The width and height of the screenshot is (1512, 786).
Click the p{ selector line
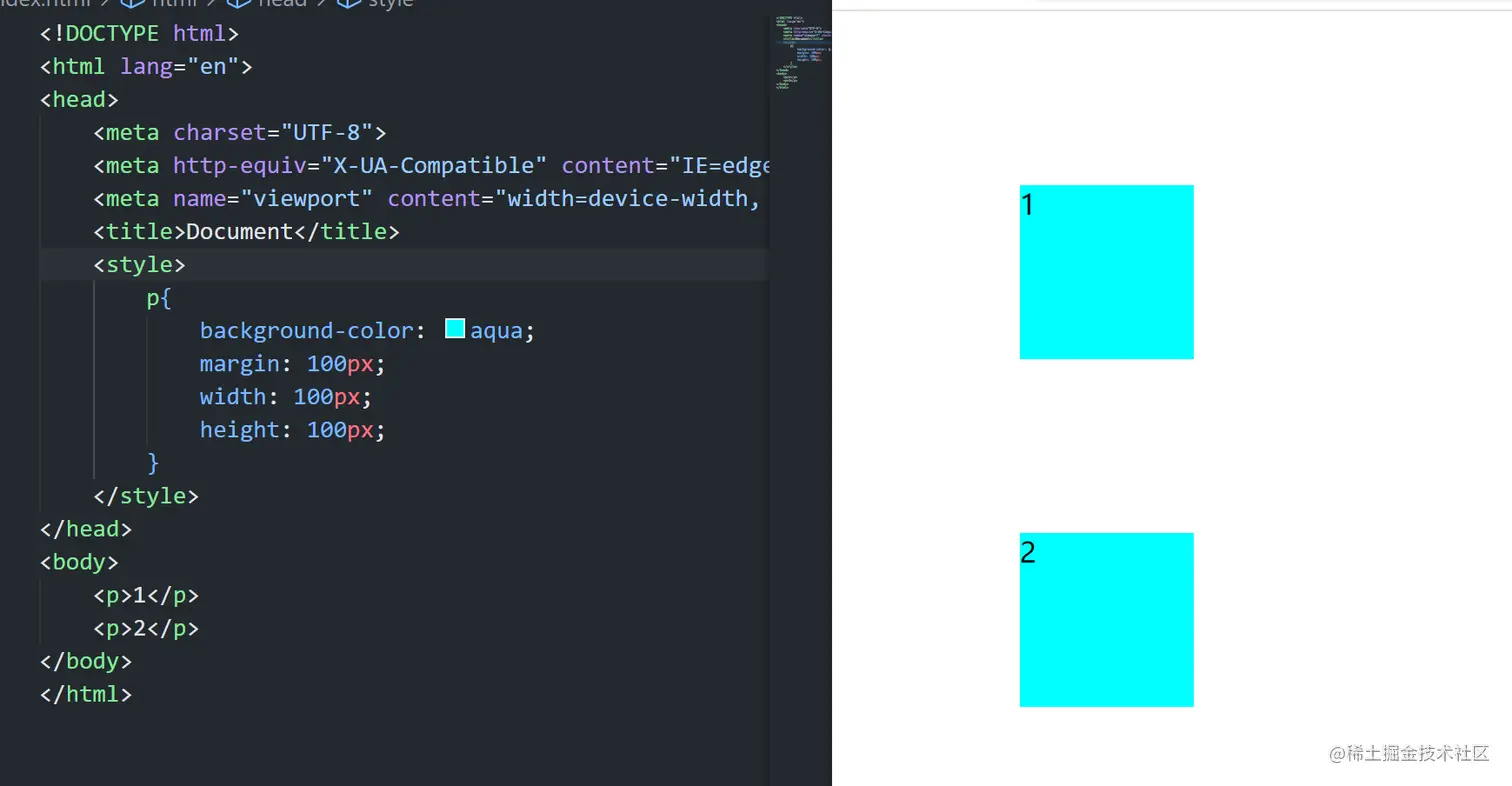[x=159, y=298]
